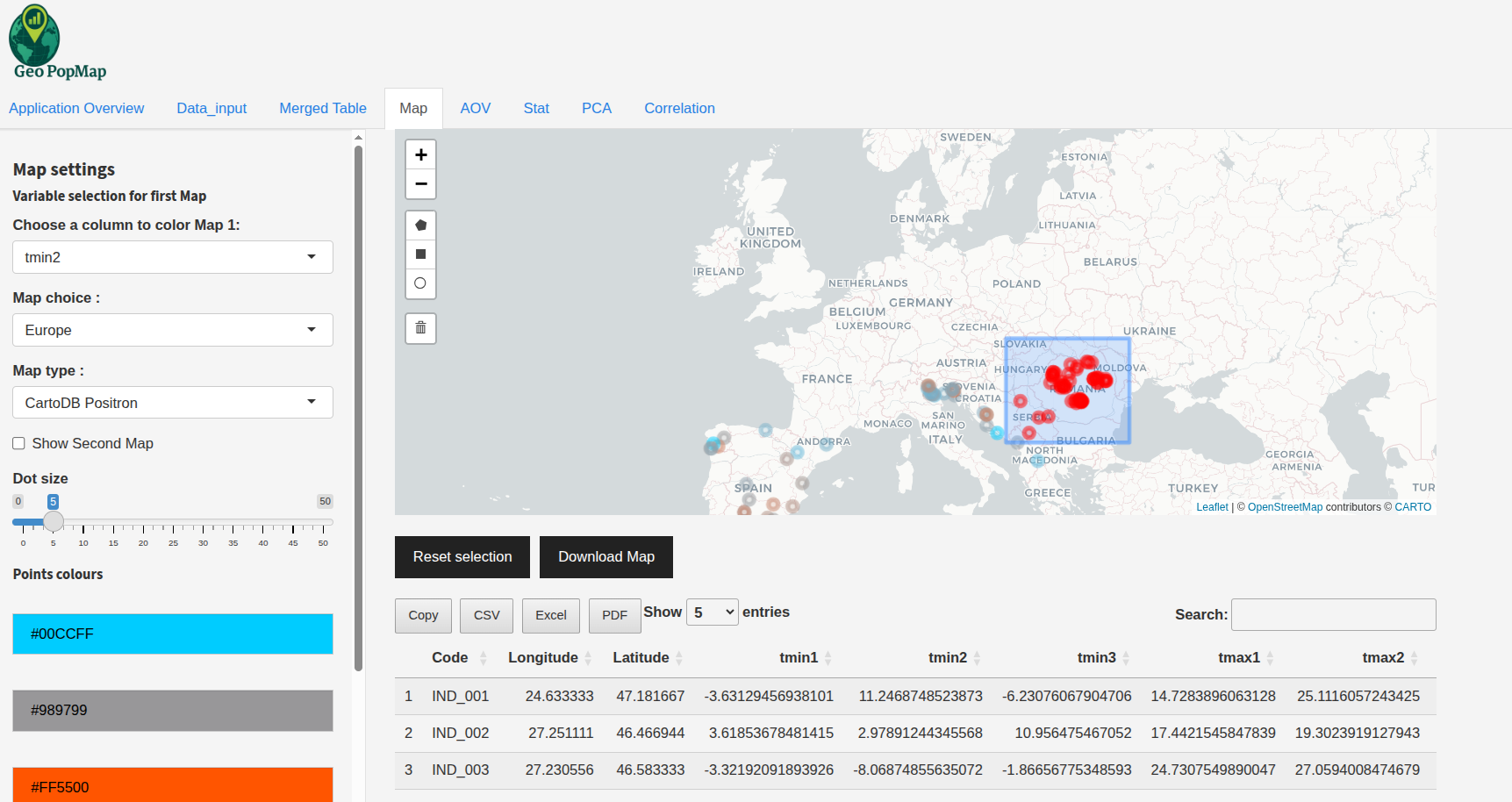
Task: Enable the Show Second Map checkbox
Action: [x=18, y=443]
